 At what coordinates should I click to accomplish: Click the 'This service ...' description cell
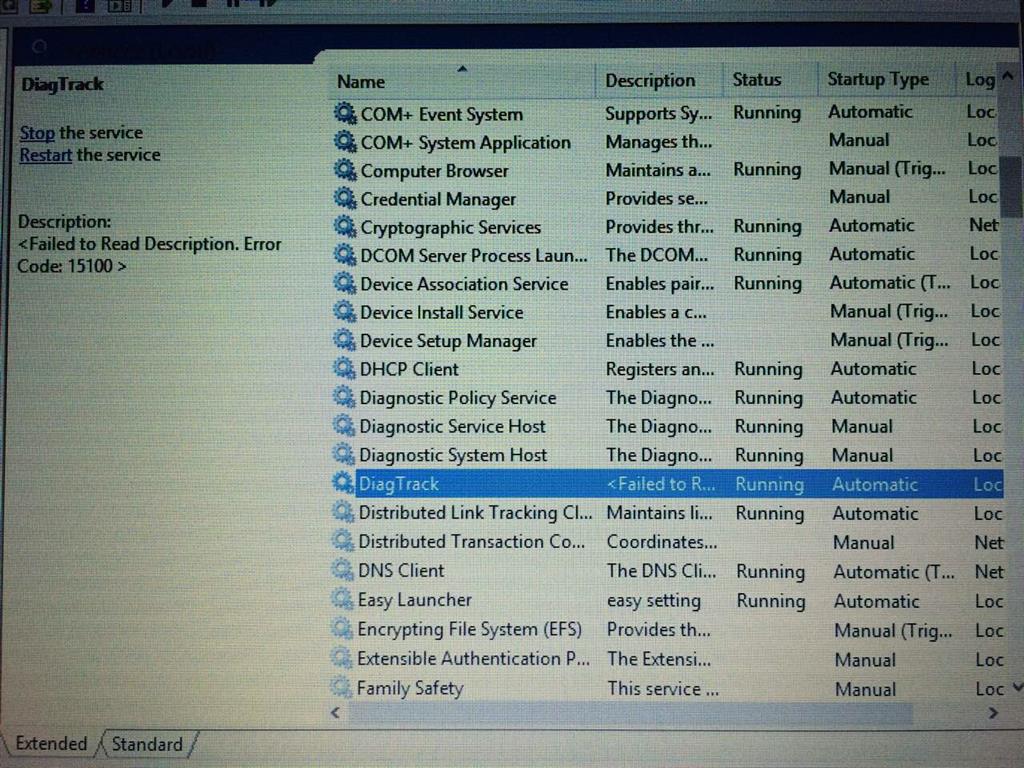click(663, 688)
